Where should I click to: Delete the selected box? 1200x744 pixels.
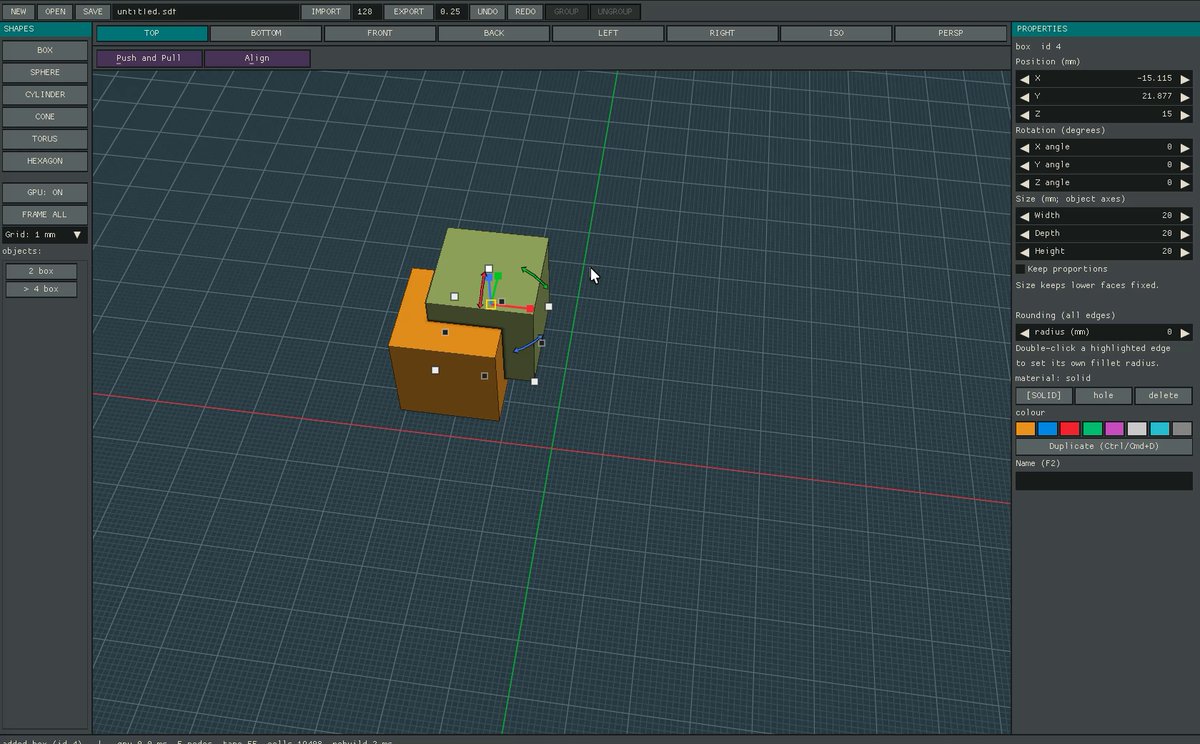[x=1164, y=395]
